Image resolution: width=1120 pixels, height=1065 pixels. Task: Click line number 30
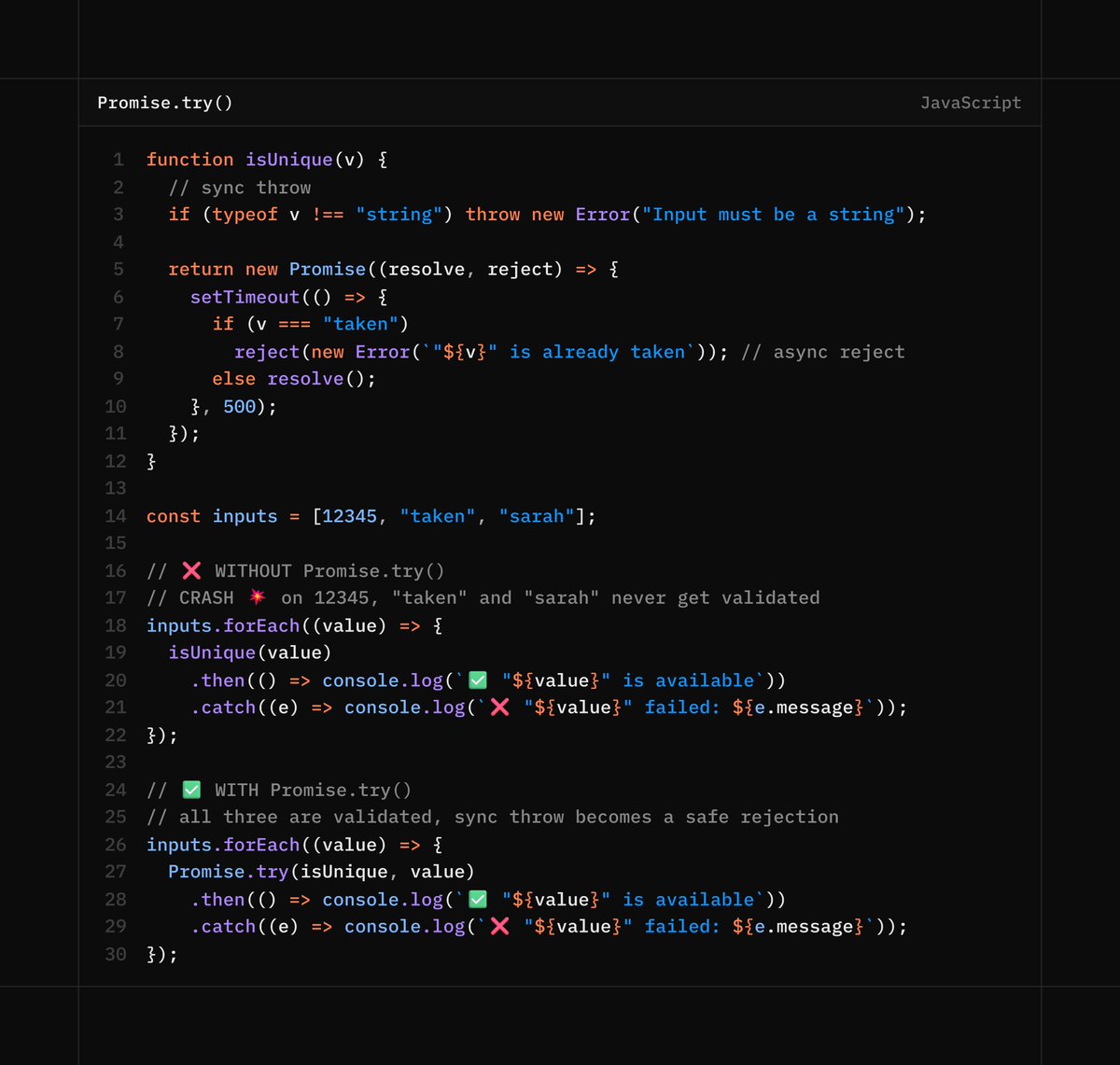point(116,954)
